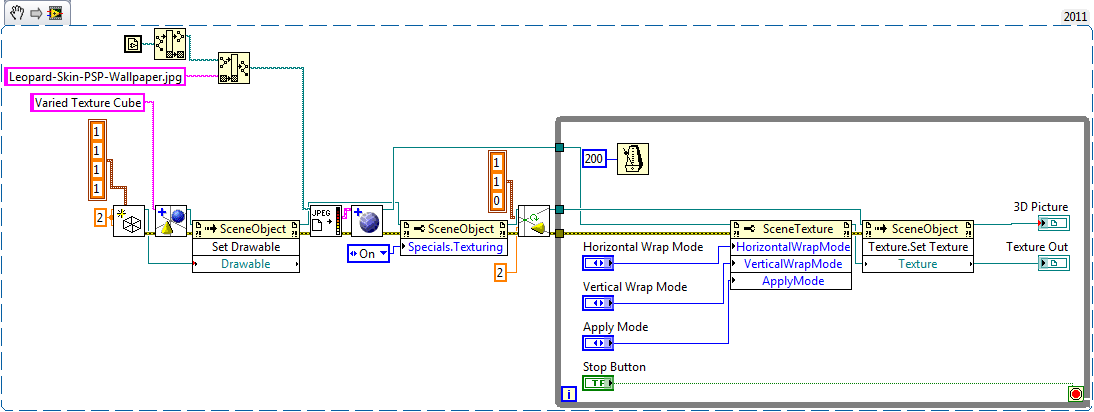Select the rotate object icon
Image resolution: width=1094 pixels, height=412 pixels.
(534, 221)
